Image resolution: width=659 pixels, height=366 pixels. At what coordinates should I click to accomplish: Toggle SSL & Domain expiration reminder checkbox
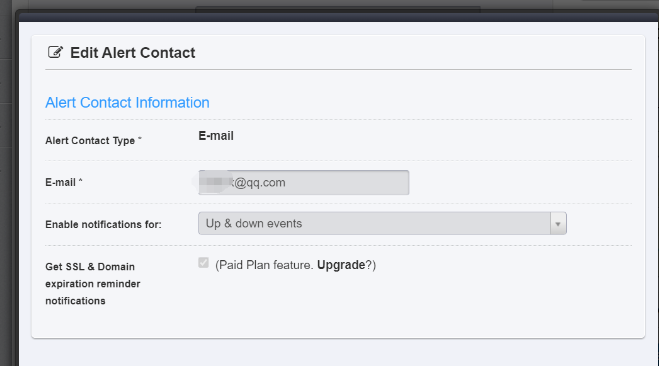(203, 263)
